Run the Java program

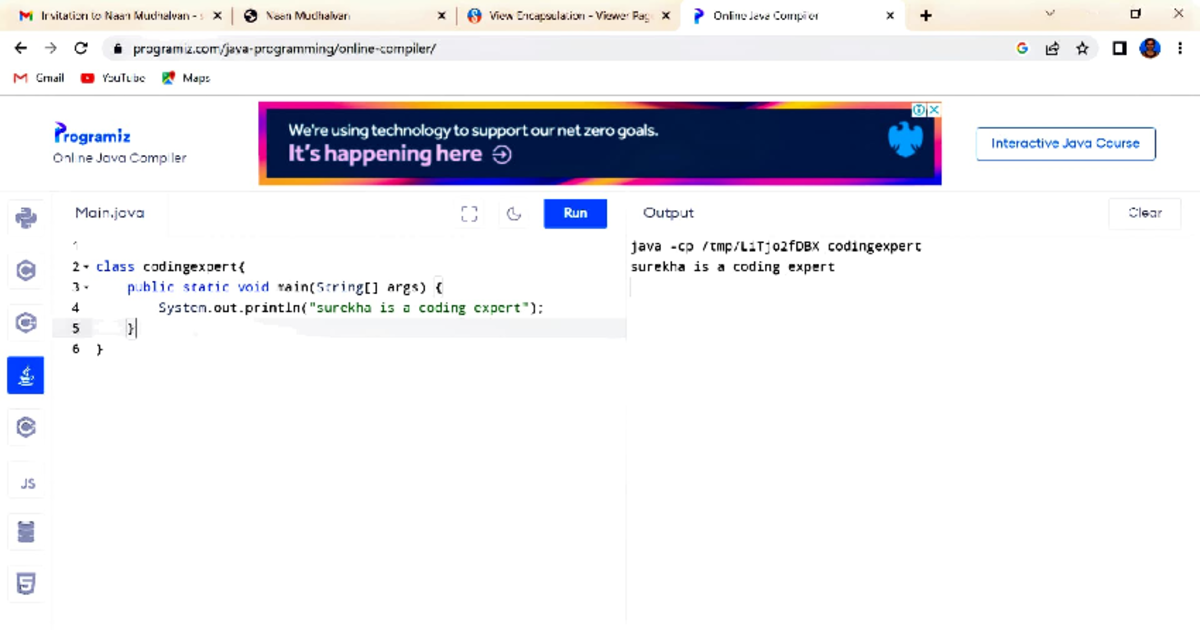coord(575,213)
